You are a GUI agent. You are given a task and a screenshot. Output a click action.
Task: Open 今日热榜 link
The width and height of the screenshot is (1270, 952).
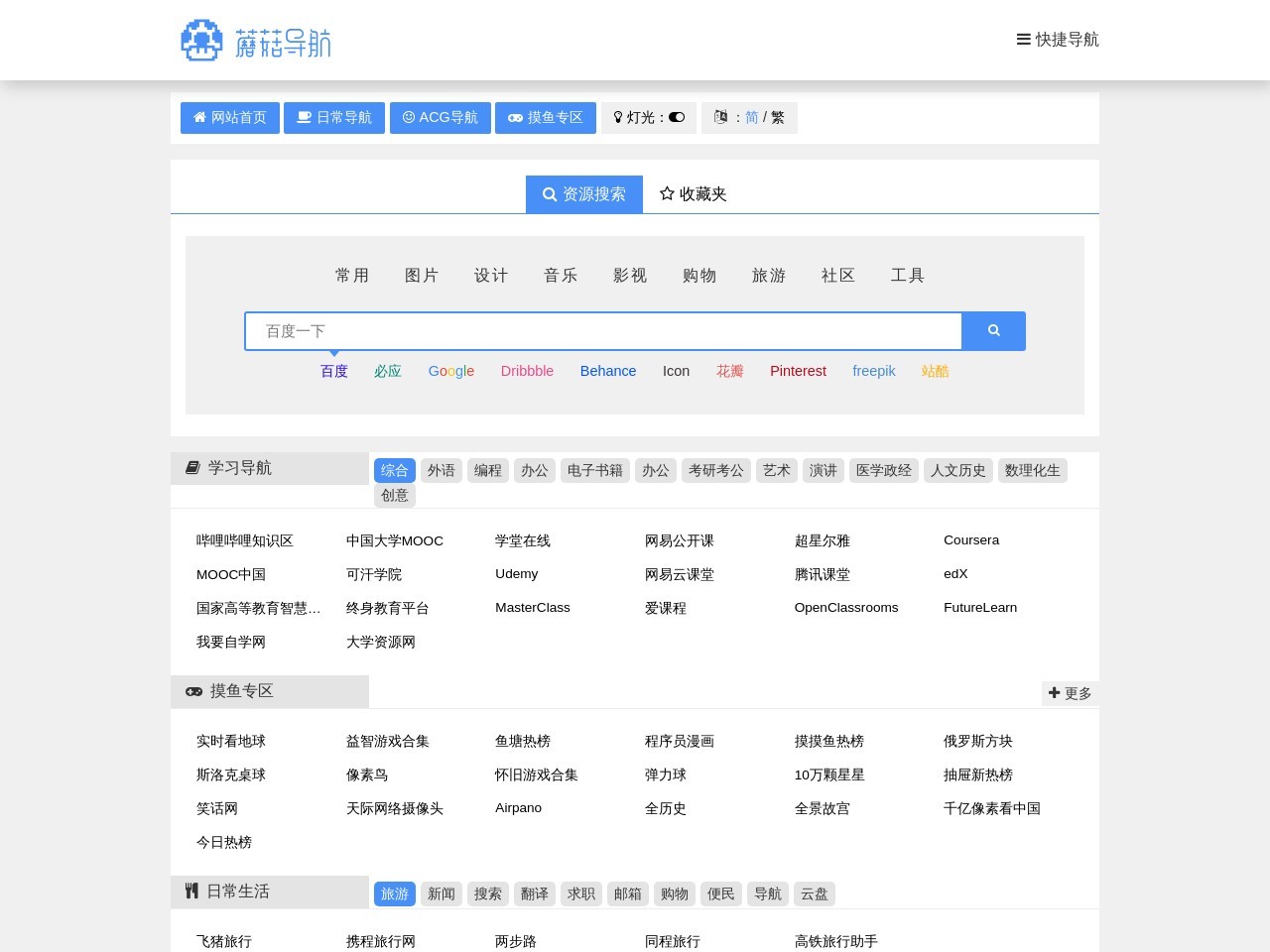click(x=224, y=842)
